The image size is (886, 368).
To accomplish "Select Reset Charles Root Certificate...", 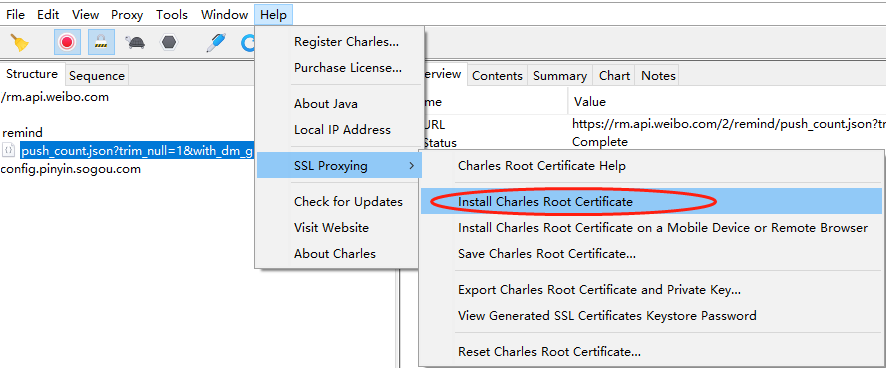I will point(651,352).
